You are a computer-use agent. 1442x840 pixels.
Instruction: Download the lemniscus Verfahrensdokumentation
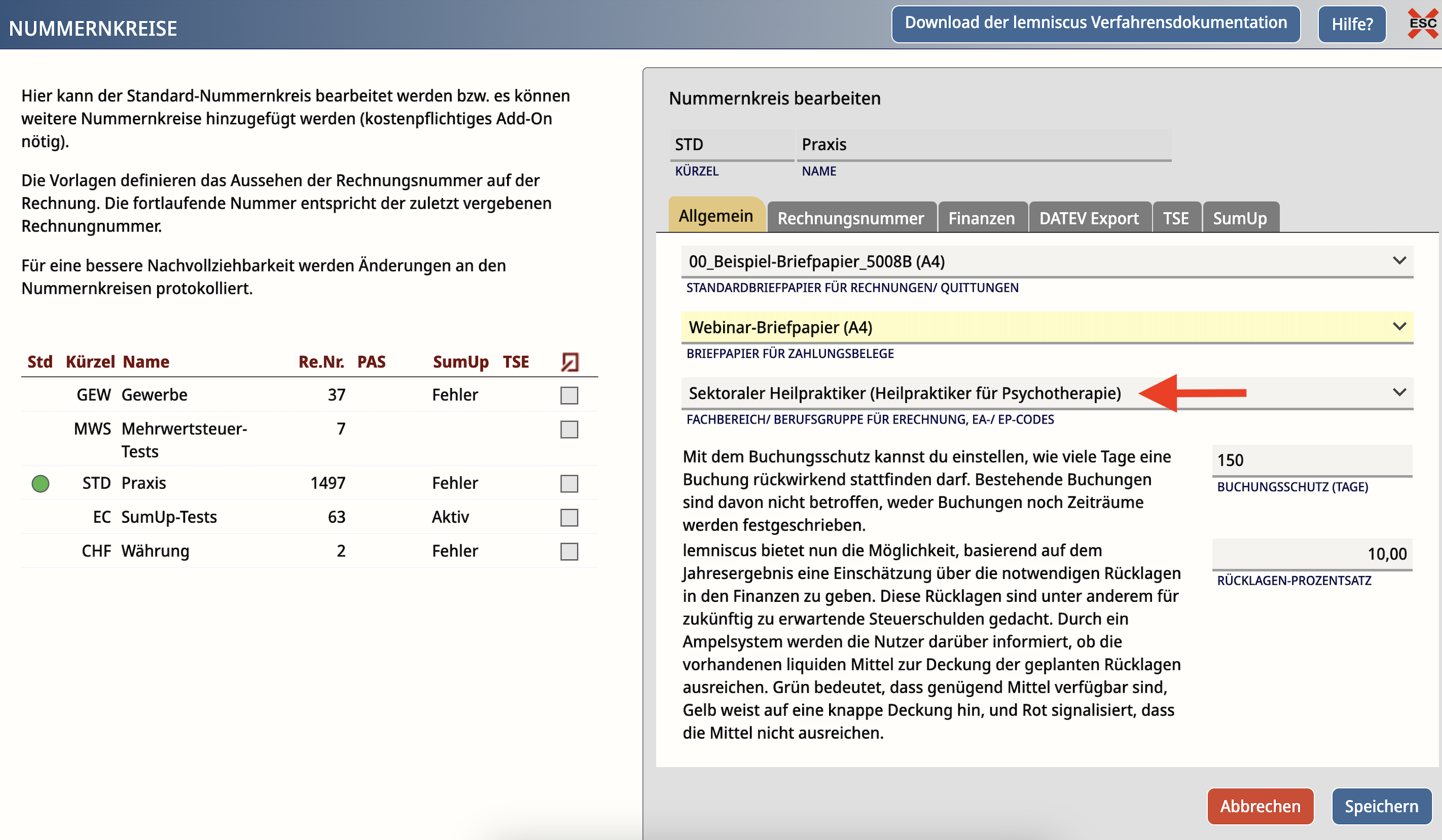pyautogui.click(x=1095, y=23)
